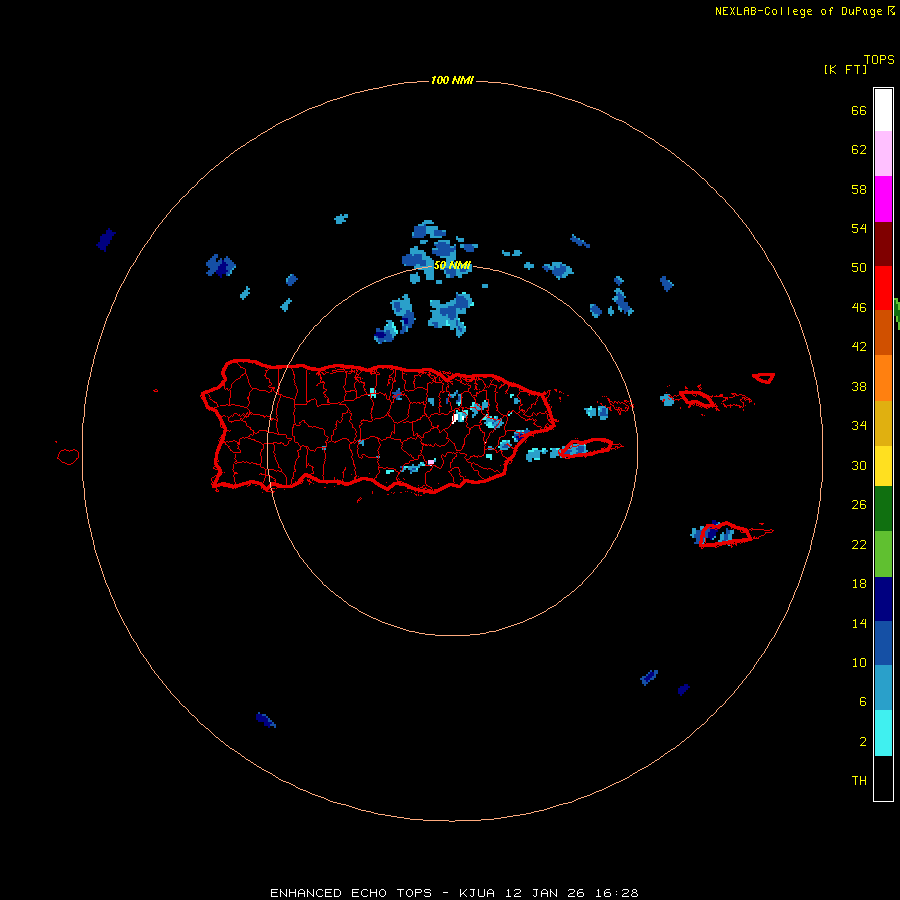Click the 2 legend value
The height and width of the screenshot is (900, 900).
[863, 742]
